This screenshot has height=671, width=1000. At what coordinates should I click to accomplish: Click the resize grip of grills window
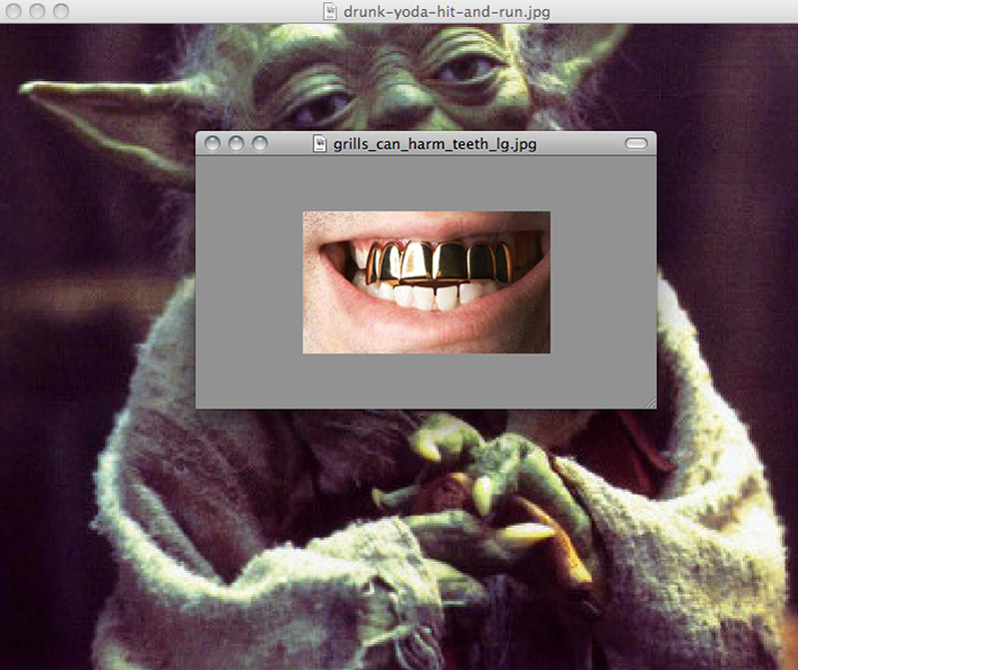650,402
